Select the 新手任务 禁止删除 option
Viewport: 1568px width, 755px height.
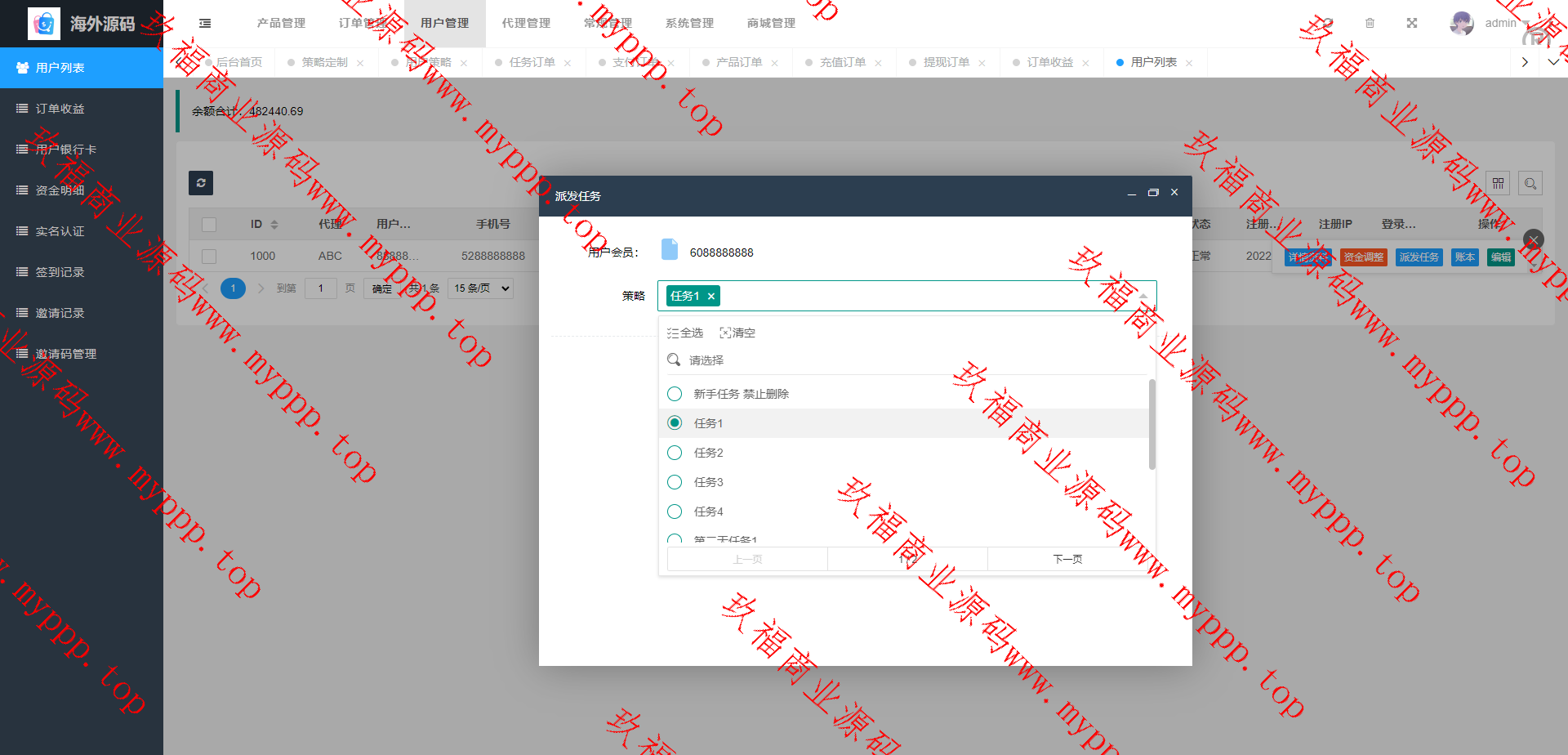[x=675, y=394]
